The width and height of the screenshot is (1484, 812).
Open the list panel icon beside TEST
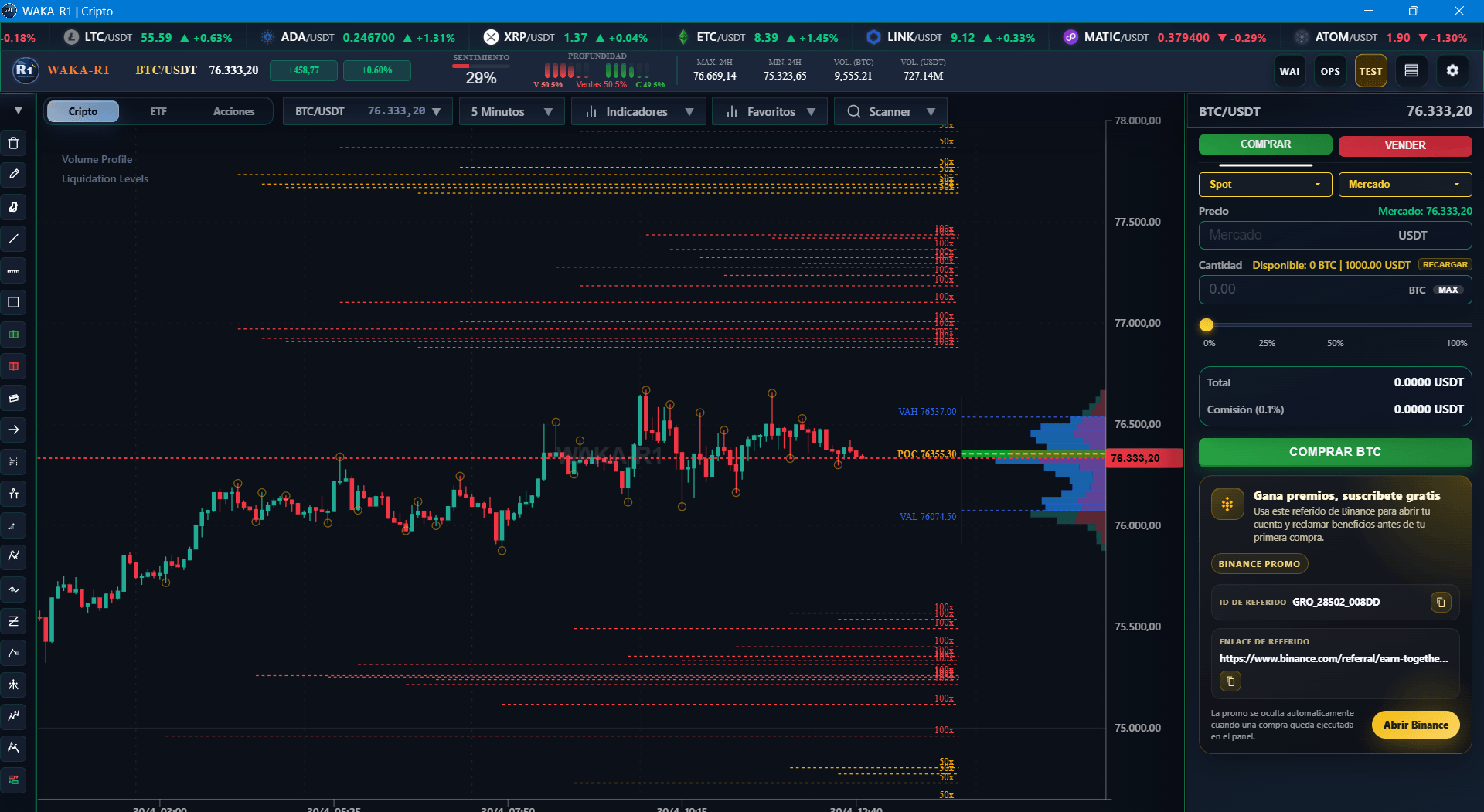[1411, 71]
